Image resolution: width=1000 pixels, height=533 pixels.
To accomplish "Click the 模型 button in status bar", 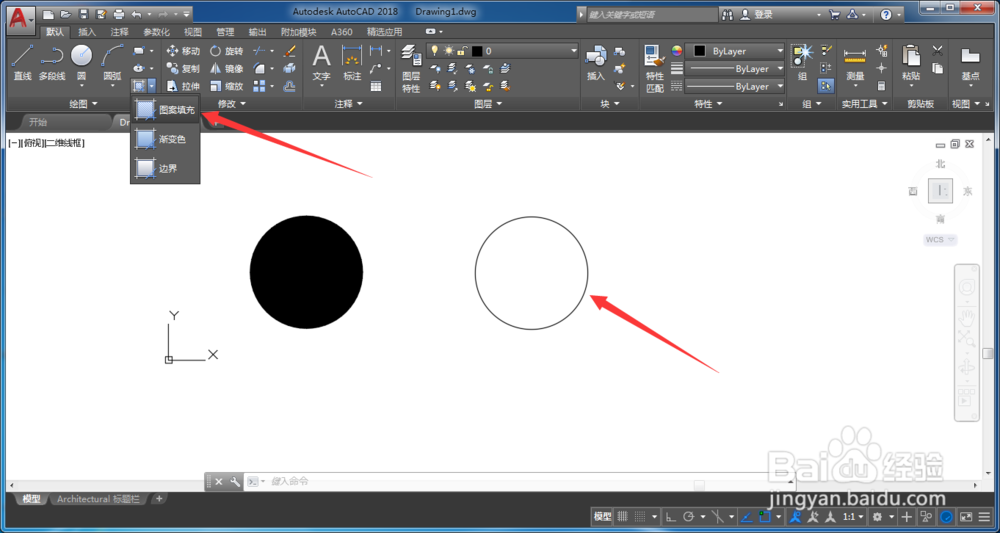I will pos(602,516).
